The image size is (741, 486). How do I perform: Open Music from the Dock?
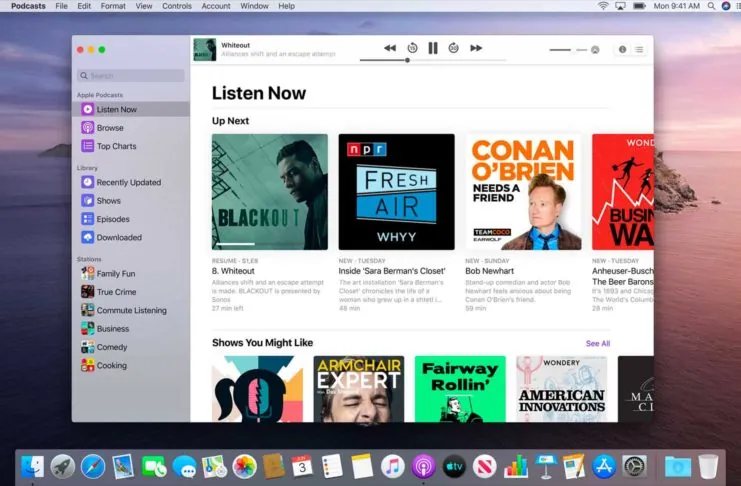pyautogui.click(x=393, y=467)
